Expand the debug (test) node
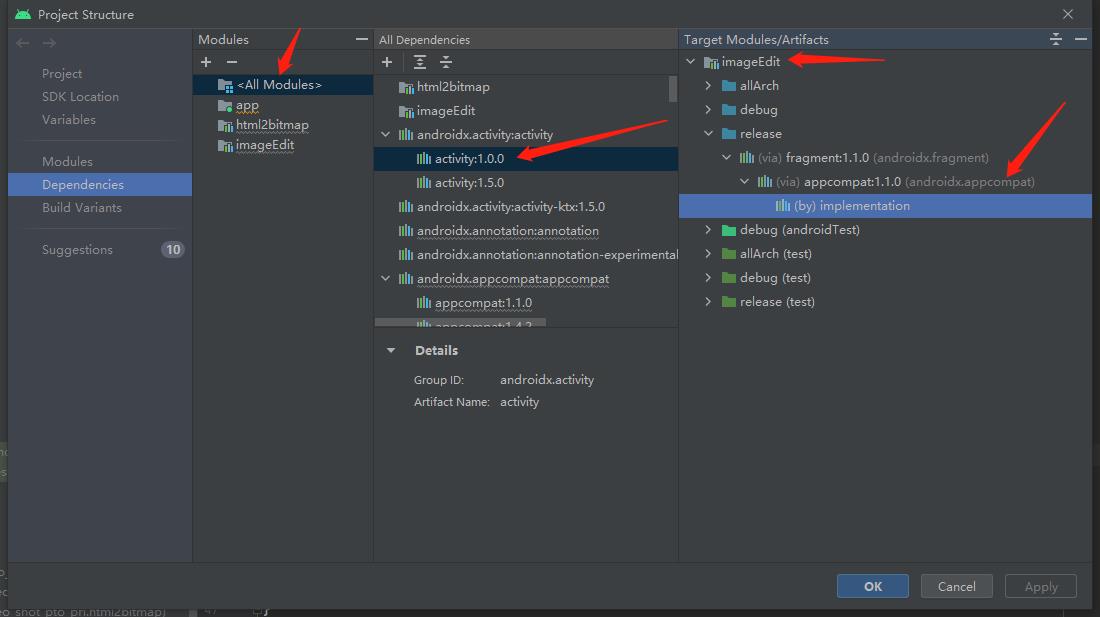Viewport: 1100px width, 617px height. [709, 277]
